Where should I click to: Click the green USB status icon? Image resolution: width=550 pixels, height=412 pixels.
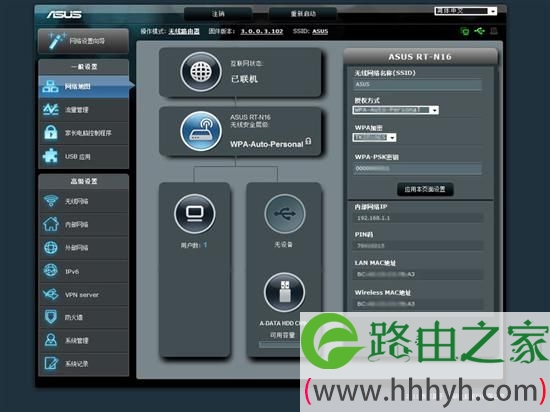pos(479,31)
